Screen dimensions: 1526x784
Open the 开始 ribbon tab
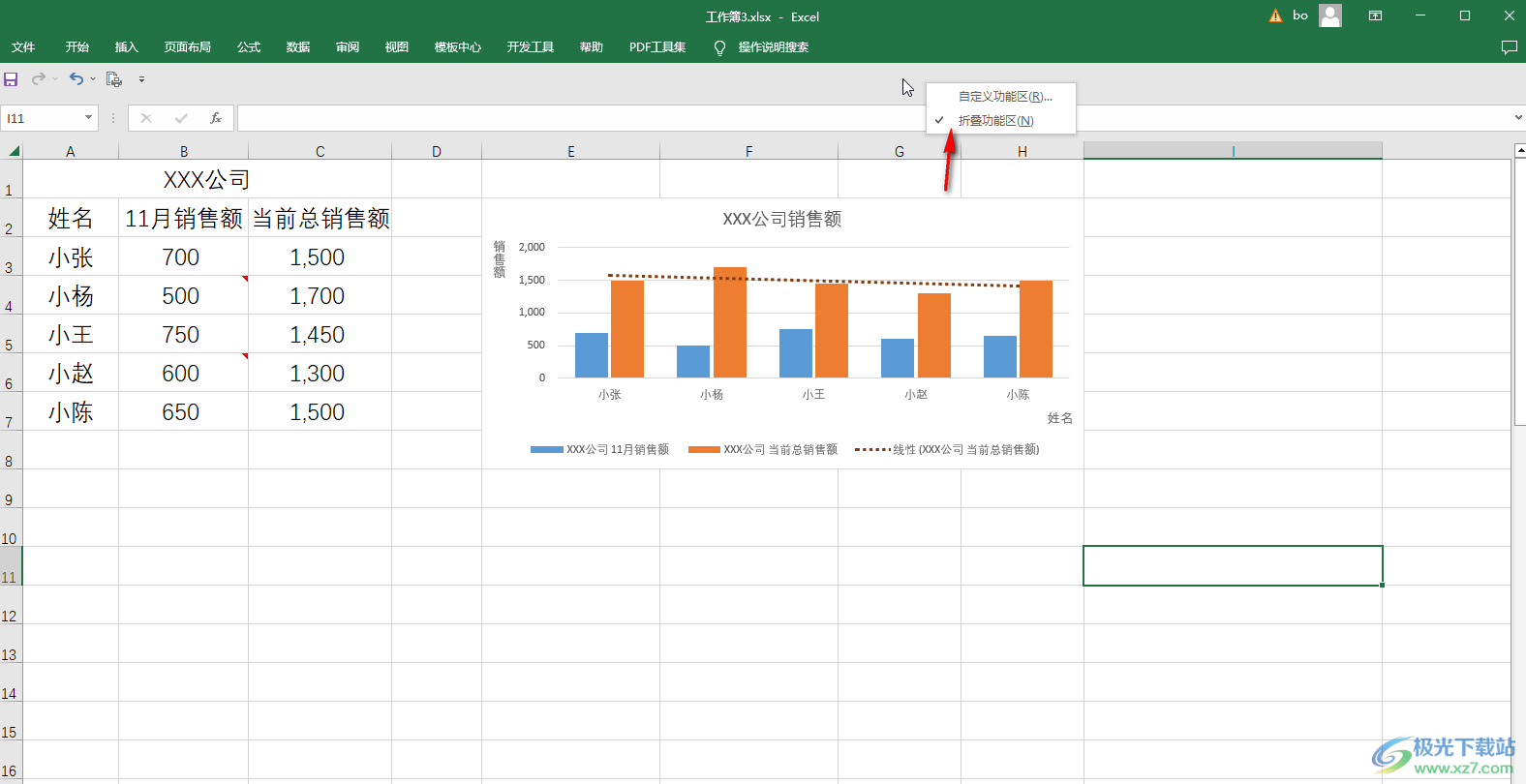click(77, 47)
